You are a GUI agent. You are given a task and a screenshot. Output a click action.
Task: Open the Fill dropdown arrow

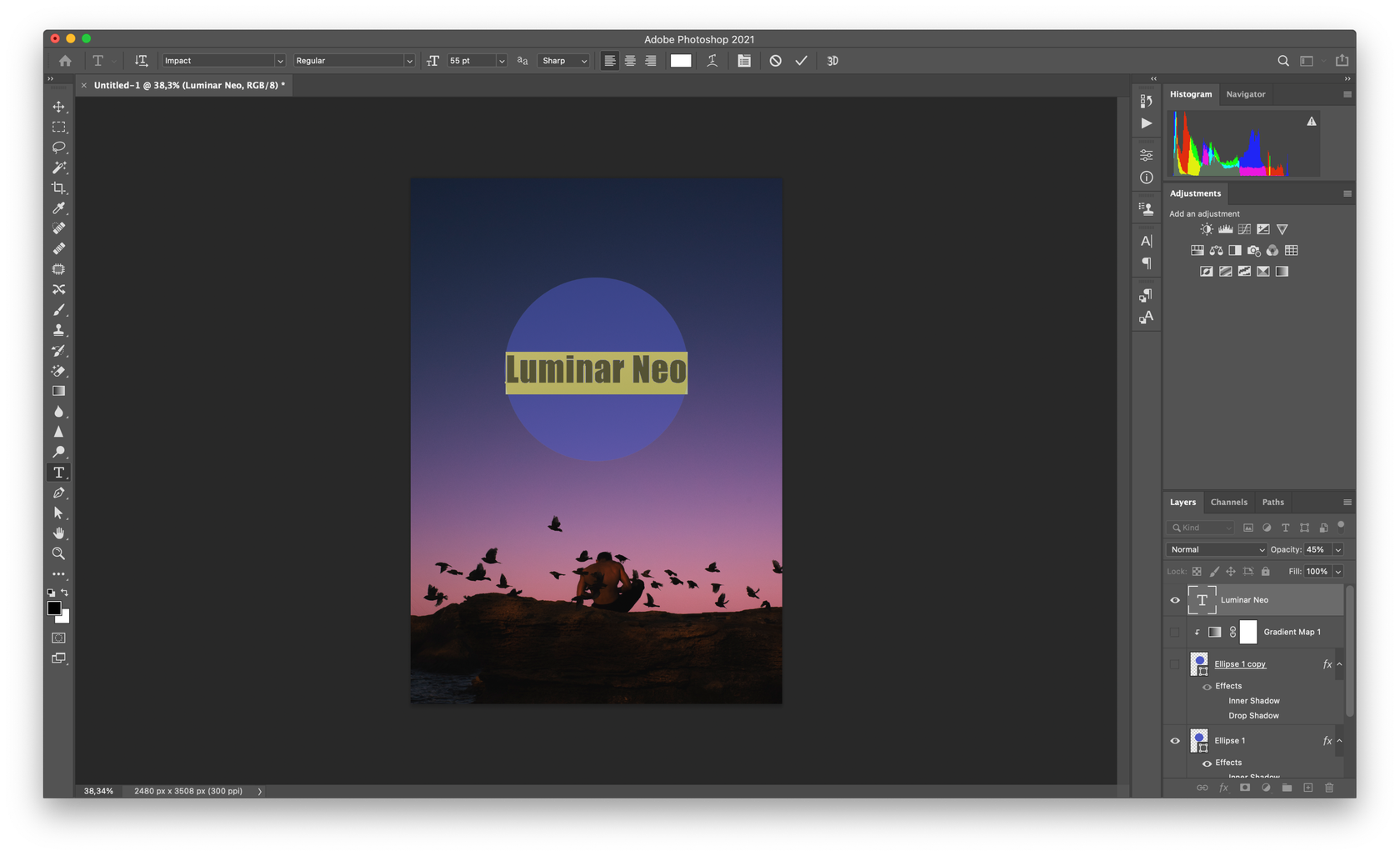pyautogui.click(x=1337, y=572)
